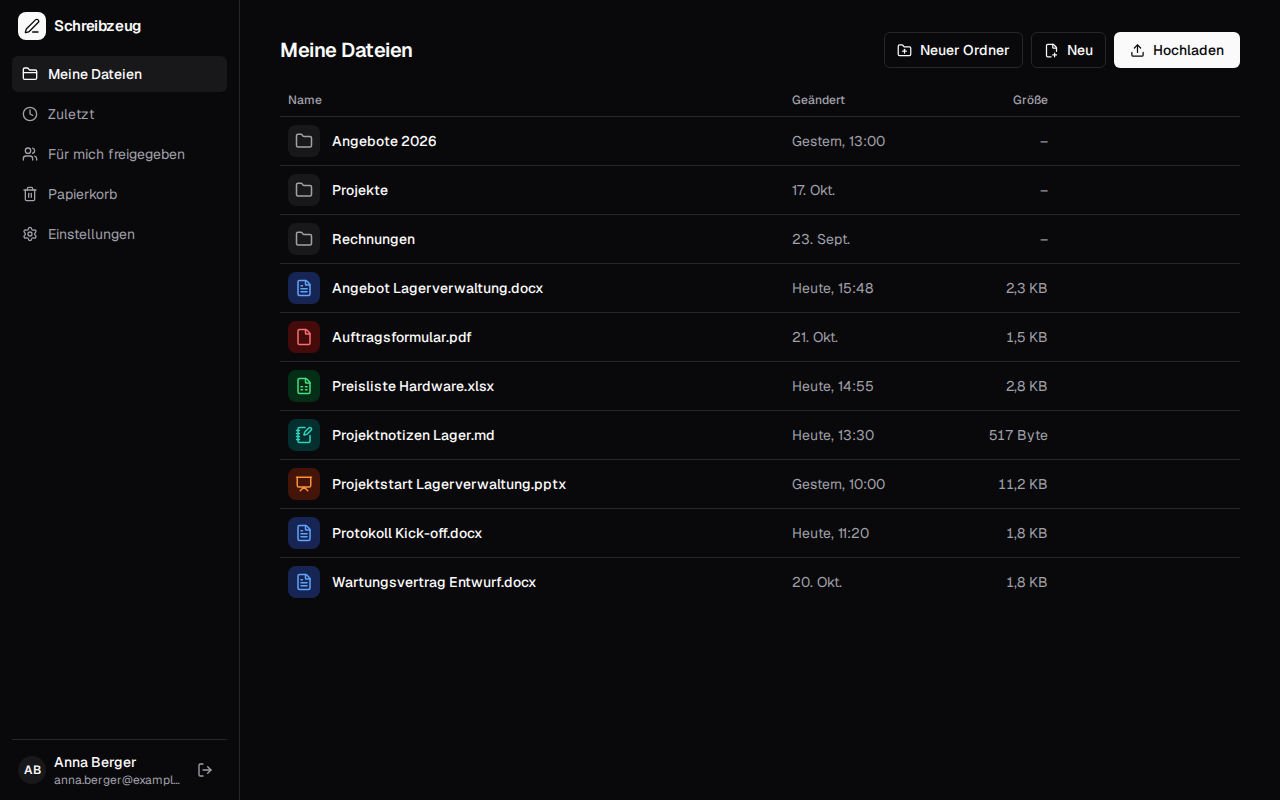
Task: Open Meine Dateien in the sidebar
Action: coord(119,74)
